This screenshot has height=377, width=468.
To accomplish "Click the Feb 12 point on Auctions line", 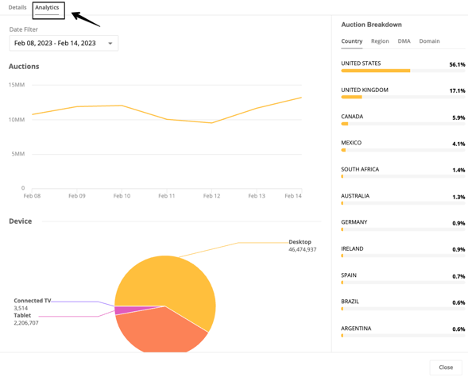I will [x=211, y=123].
